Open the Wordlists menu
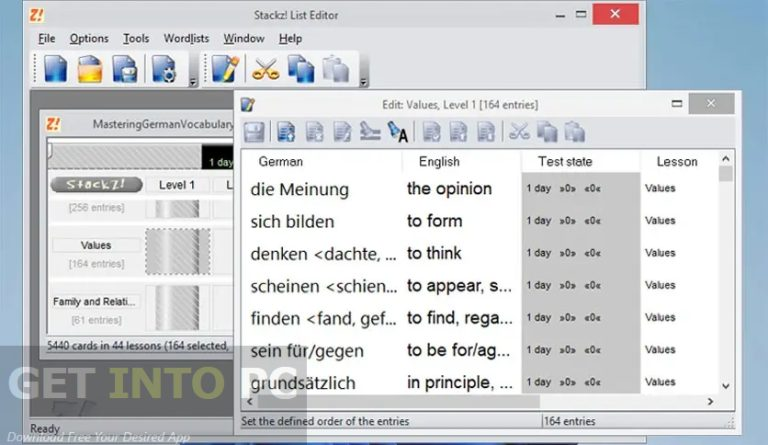 point(186,38)
